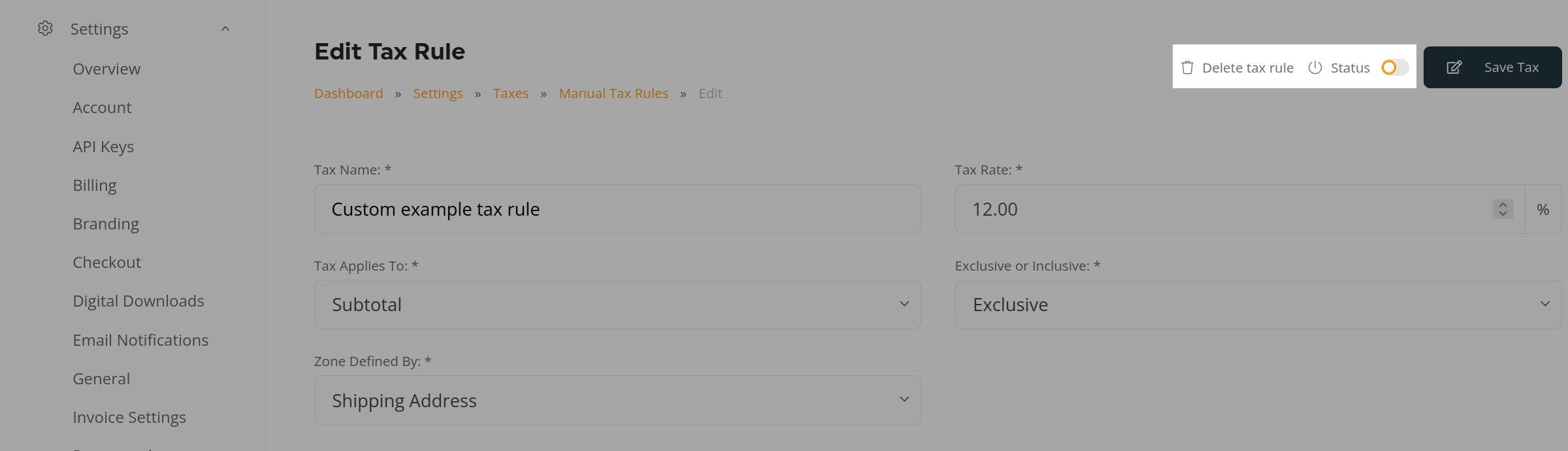Click the power icon beside Status
Screen dimensions: 1568x451
coord(1315,68)
